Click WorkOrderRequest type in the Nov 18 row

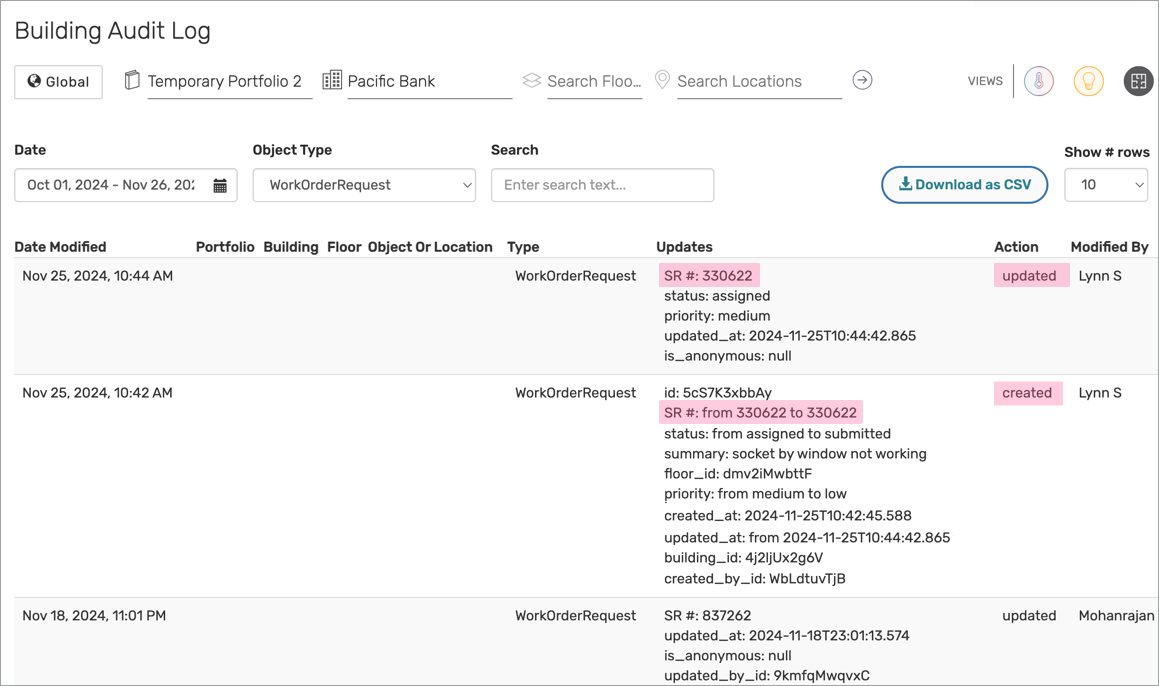coord(575,615)
